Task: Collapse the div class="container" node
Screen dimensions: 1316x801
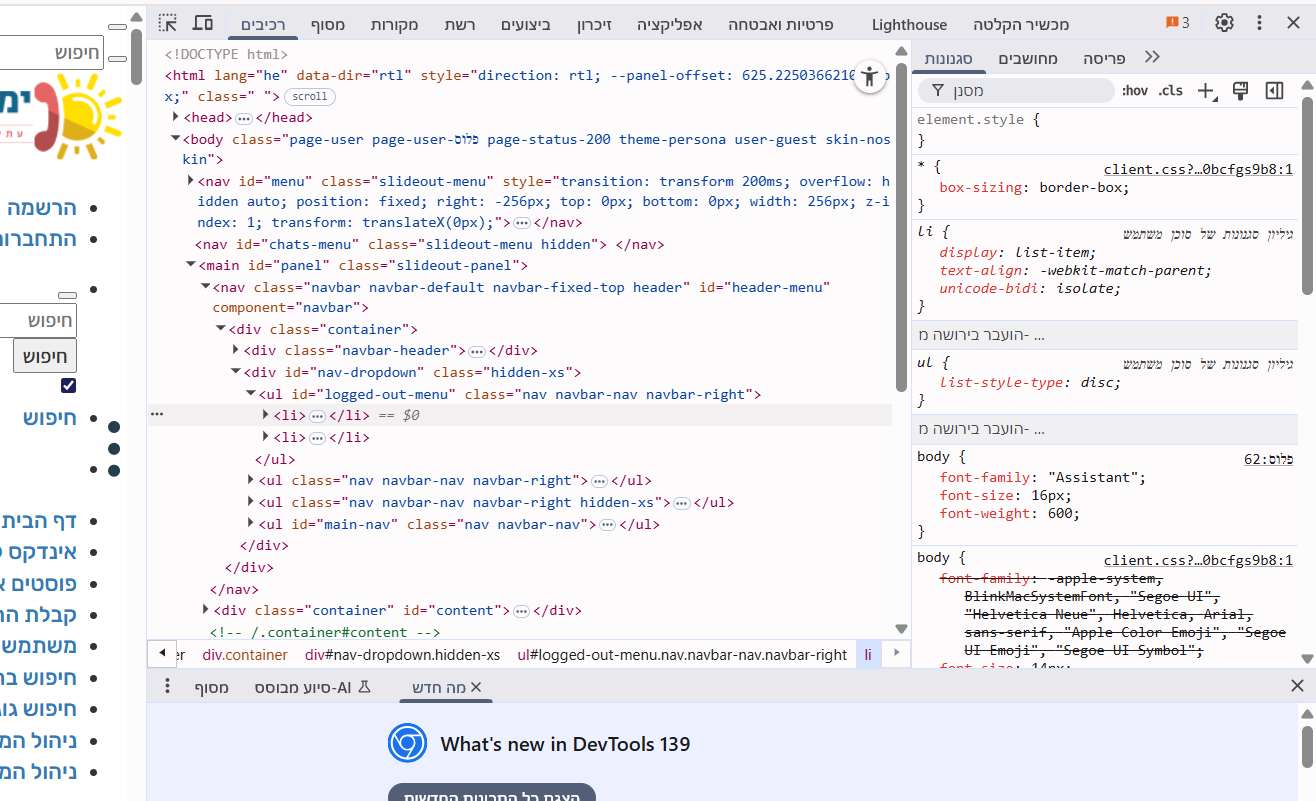Action: (x=221, y=329)
